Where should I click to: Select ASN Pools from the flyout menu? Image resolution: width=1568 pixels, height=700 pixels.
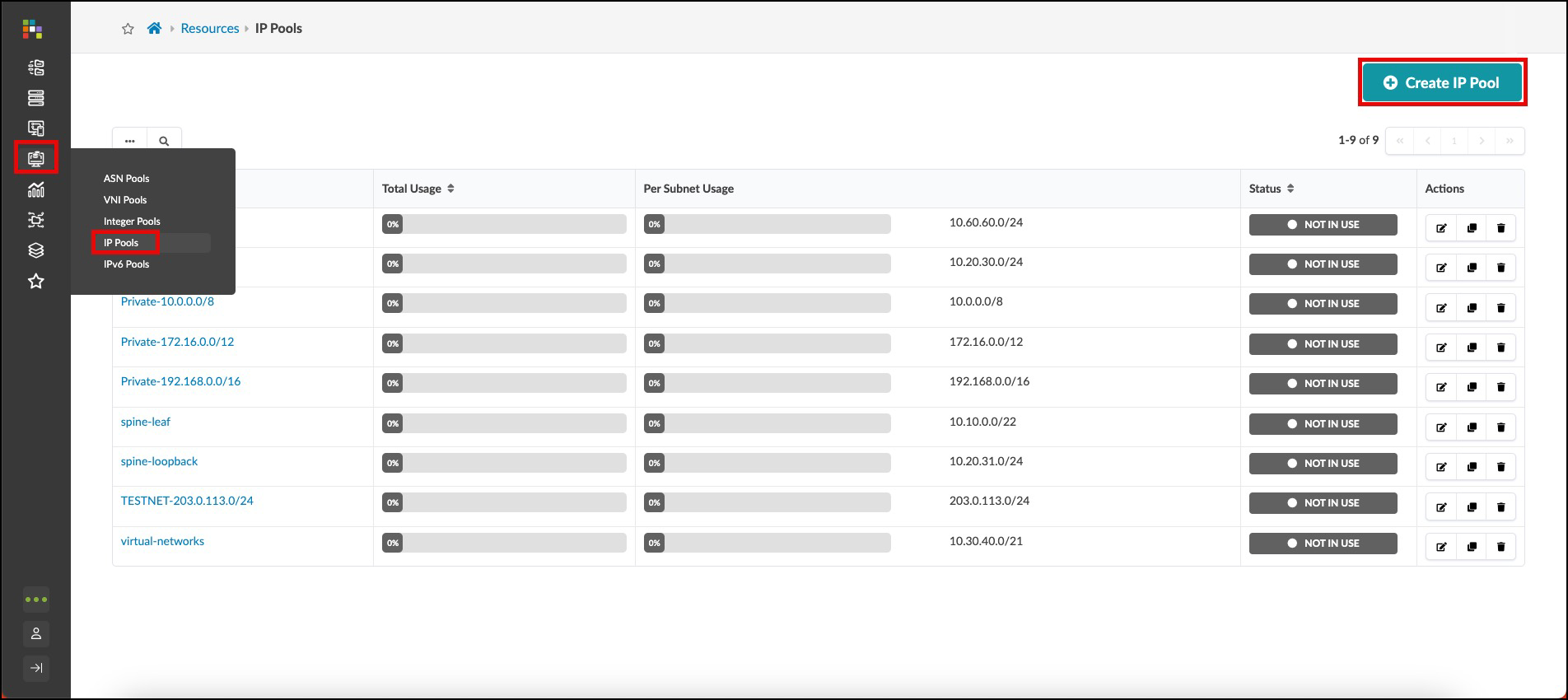click(126, 179)
